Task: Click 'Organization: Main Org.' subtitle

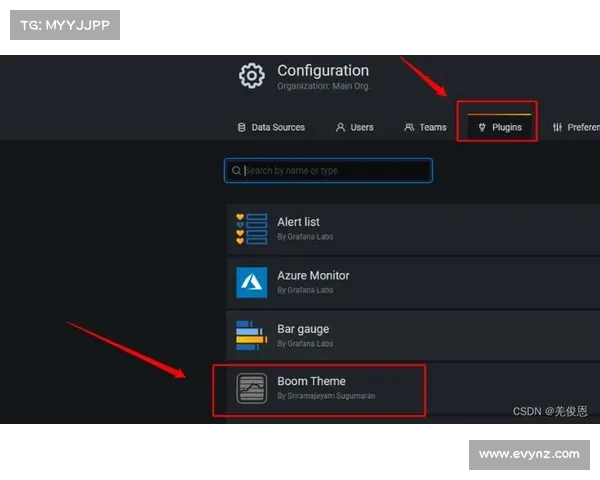Action: 324,86
